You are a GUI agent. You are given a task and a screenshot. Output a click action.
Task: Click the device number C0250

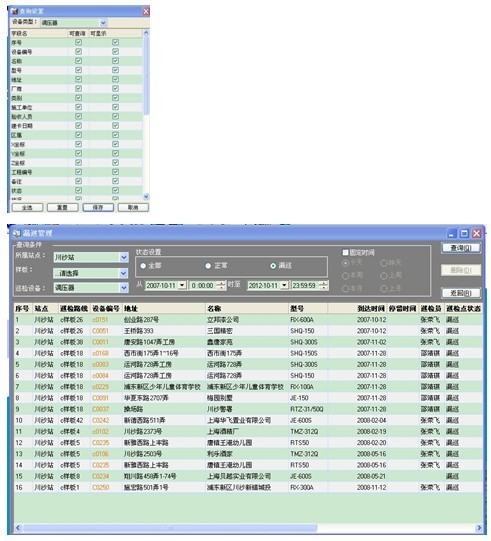(x=100, y=487)
